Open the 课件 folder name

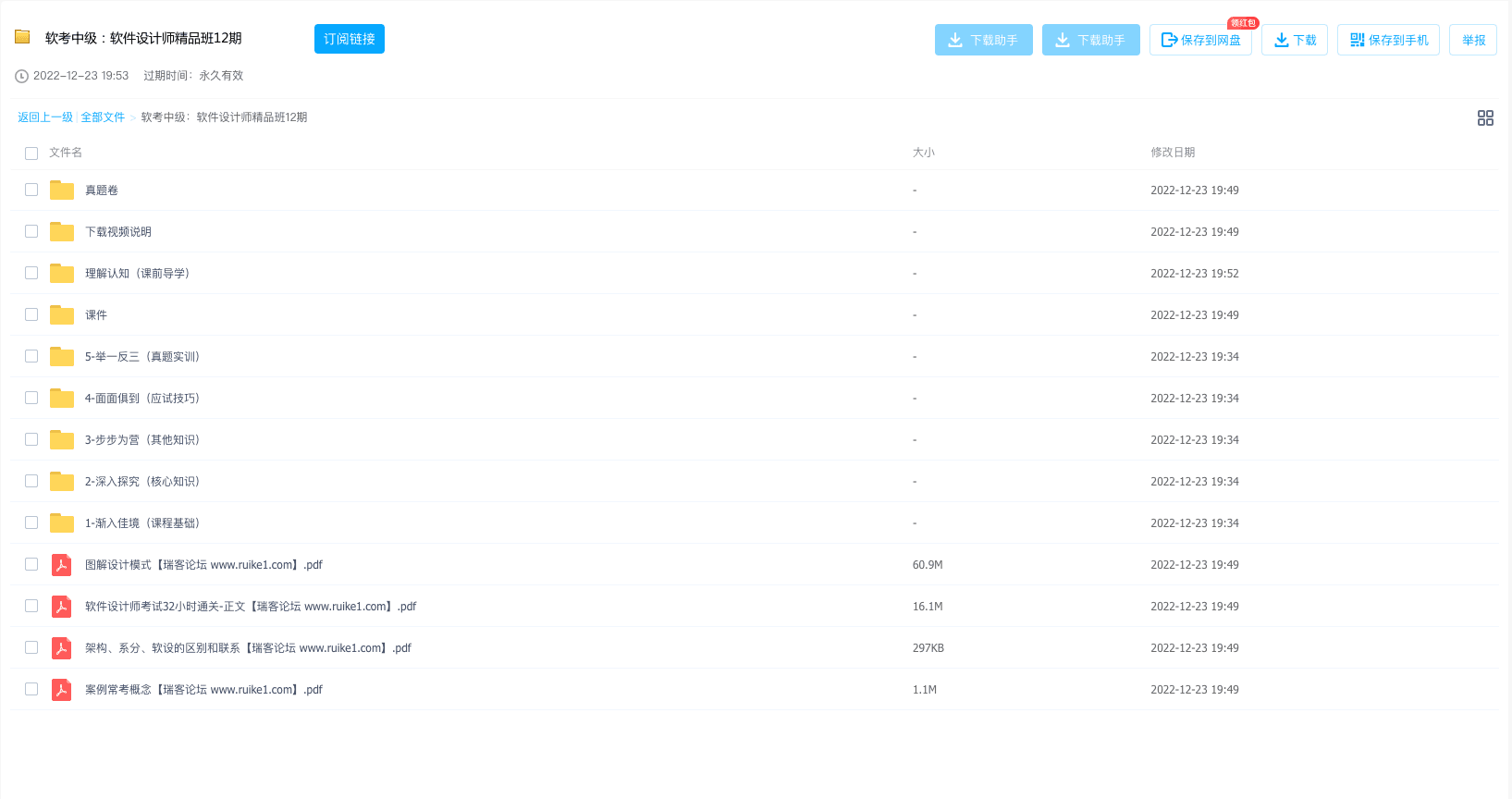(96, 314)
